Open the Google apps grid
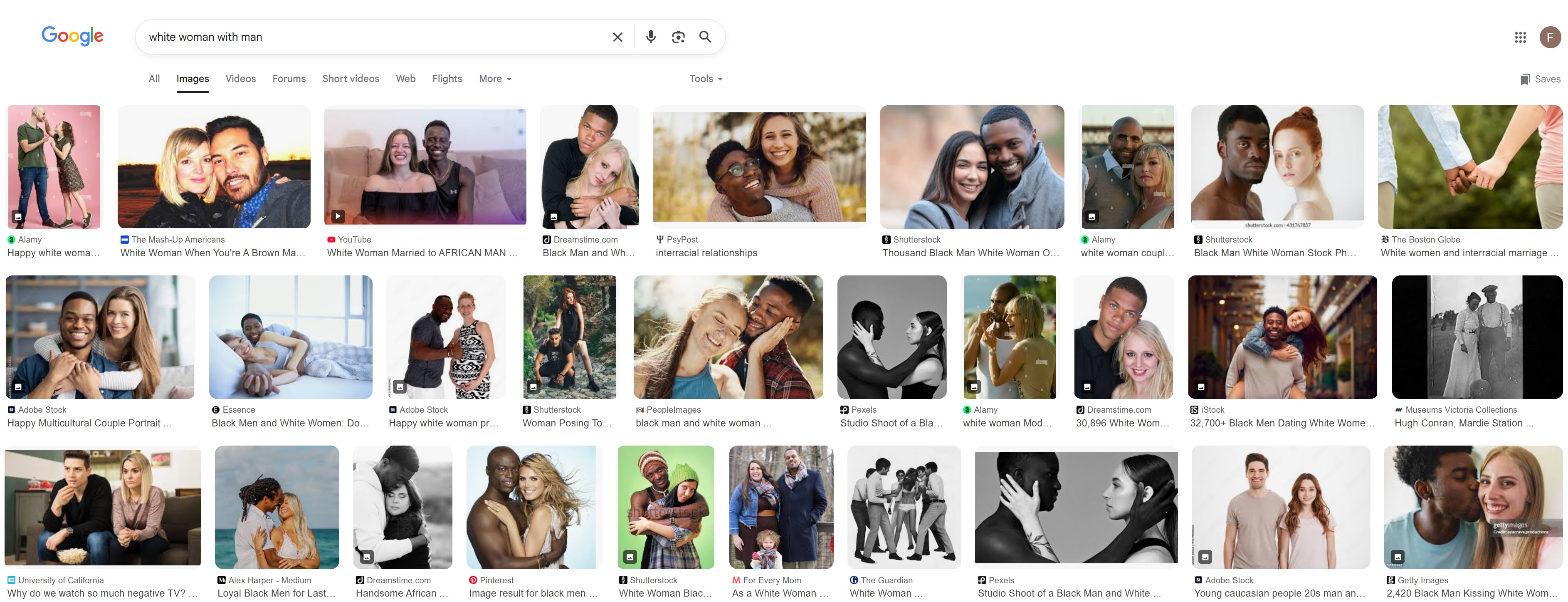This screenshot has width=1568, height=602. (1520, 38)
